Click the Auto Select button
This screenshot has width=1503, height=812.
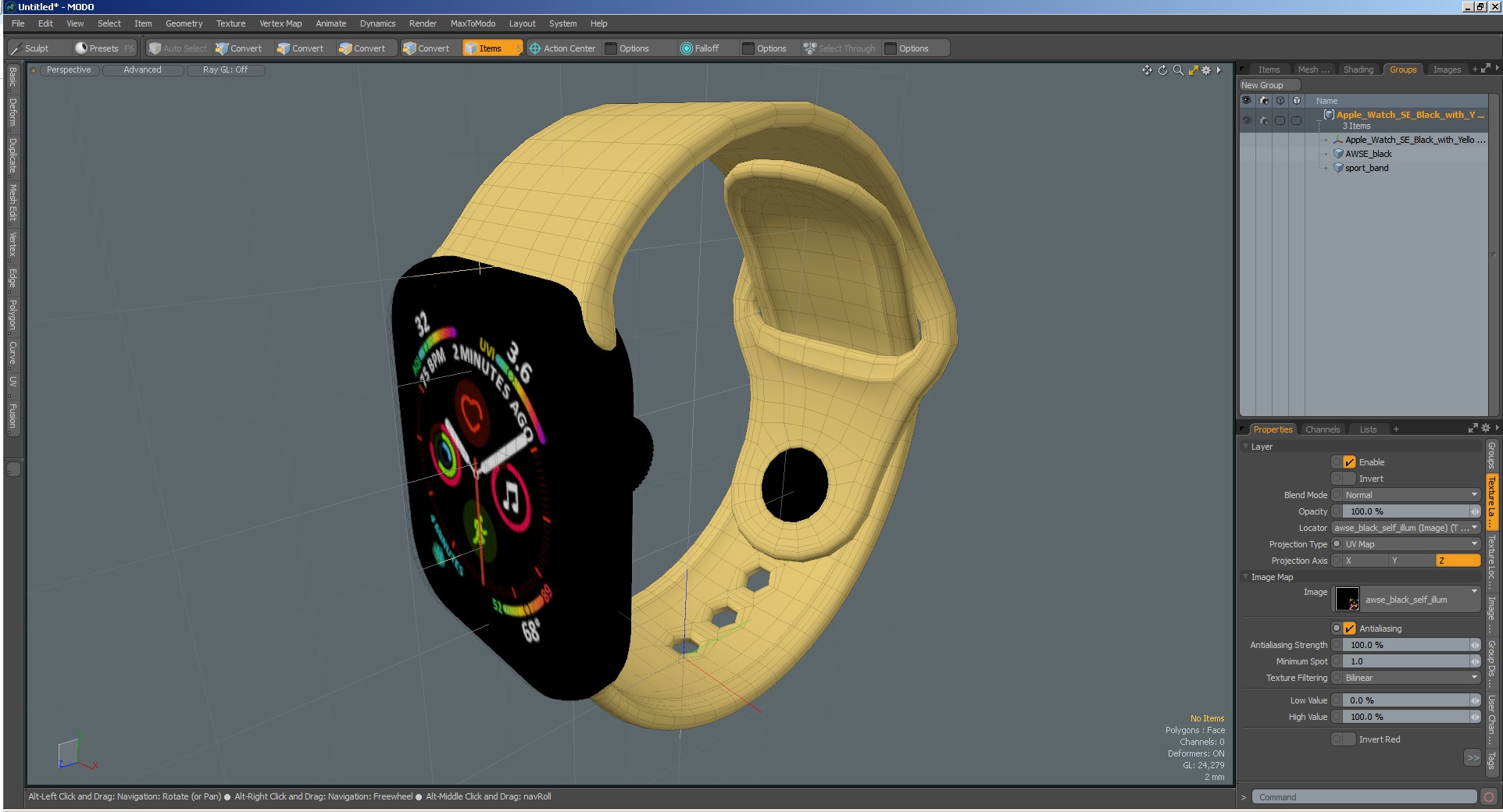coord(178,48)
